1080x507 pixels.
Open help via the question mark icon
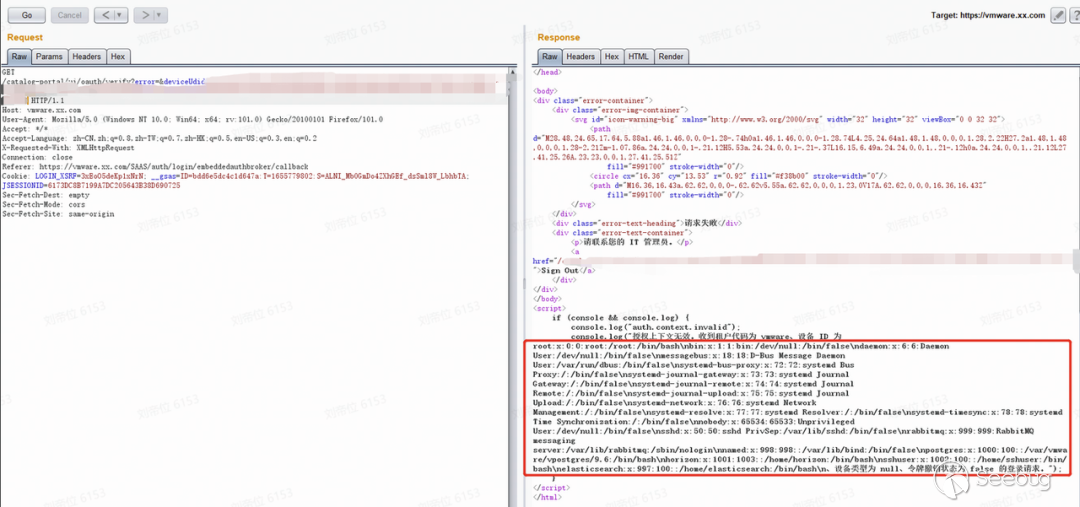(1073, 15)
